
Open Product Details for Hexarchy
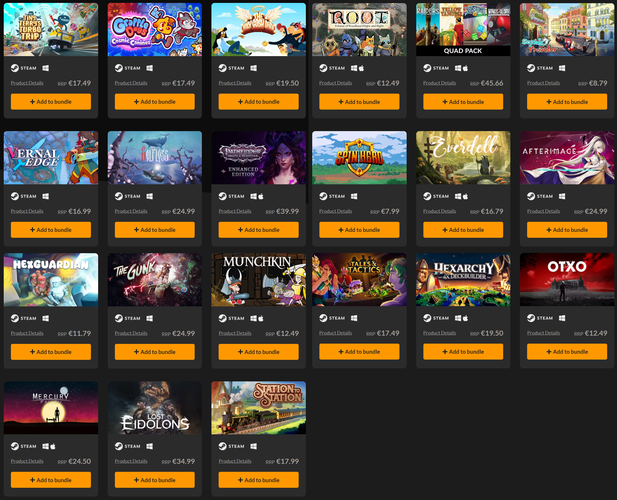(x=440, y=333)
